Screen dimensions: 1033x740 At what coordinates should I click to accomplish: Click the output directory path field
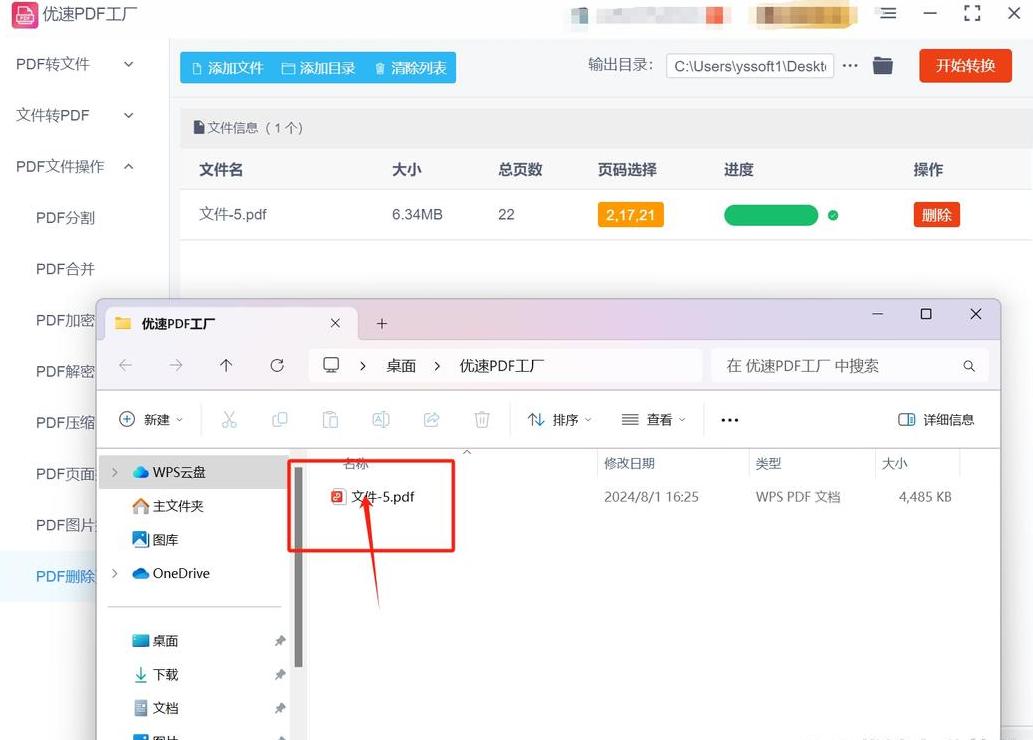[750, 66]
